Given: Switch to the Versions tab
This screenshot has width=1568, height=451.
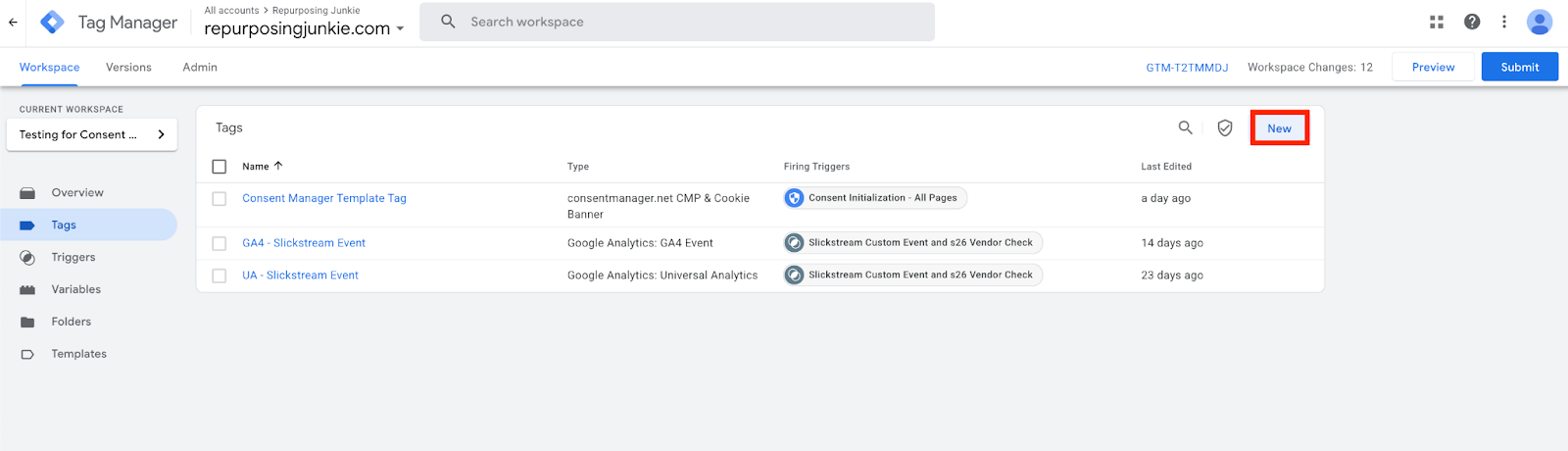Looking at the screenshot, I should 128,68.
